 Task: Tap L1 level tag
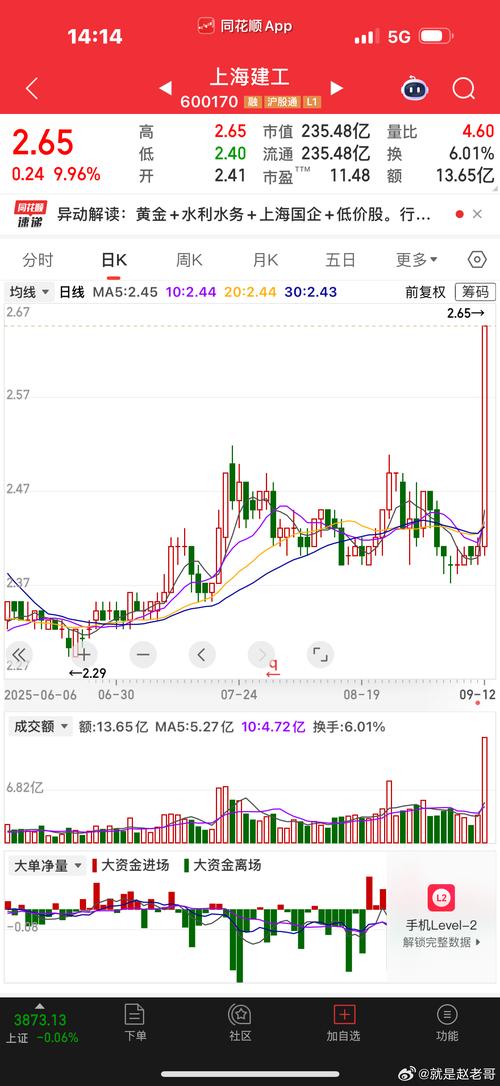tap(312, 103)
